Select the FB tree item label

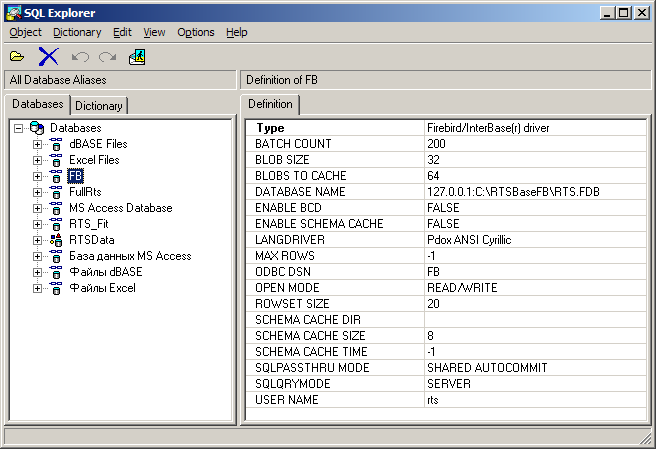tap(76, 176)
